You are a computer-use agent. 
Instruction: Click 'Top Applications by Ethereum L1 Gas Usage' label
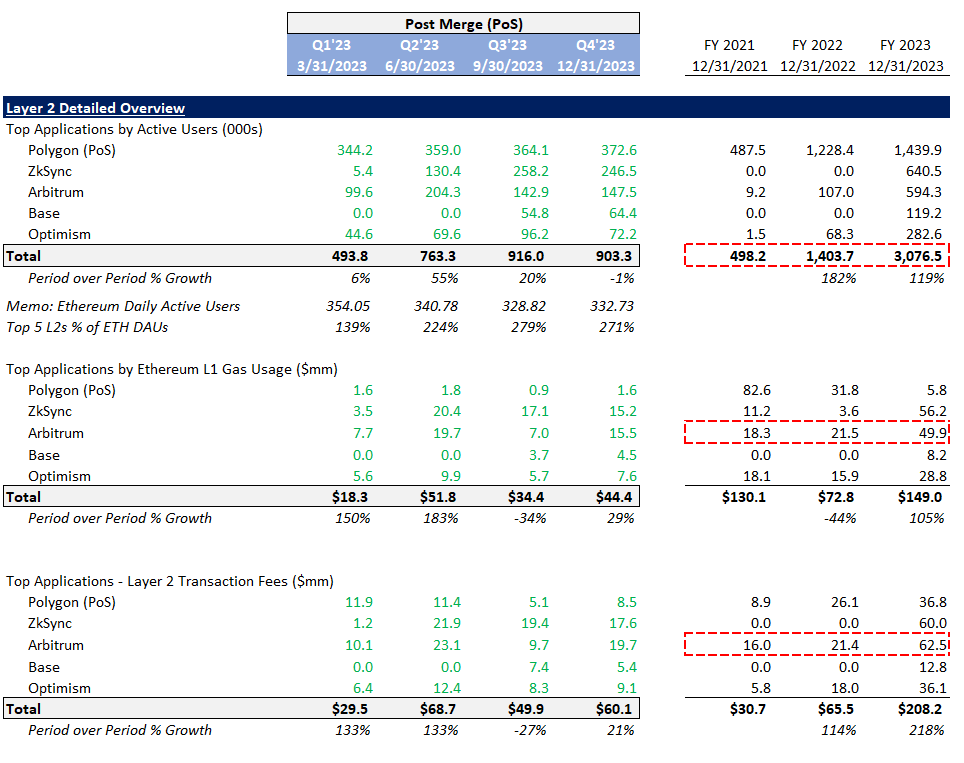tap(172, 370)
